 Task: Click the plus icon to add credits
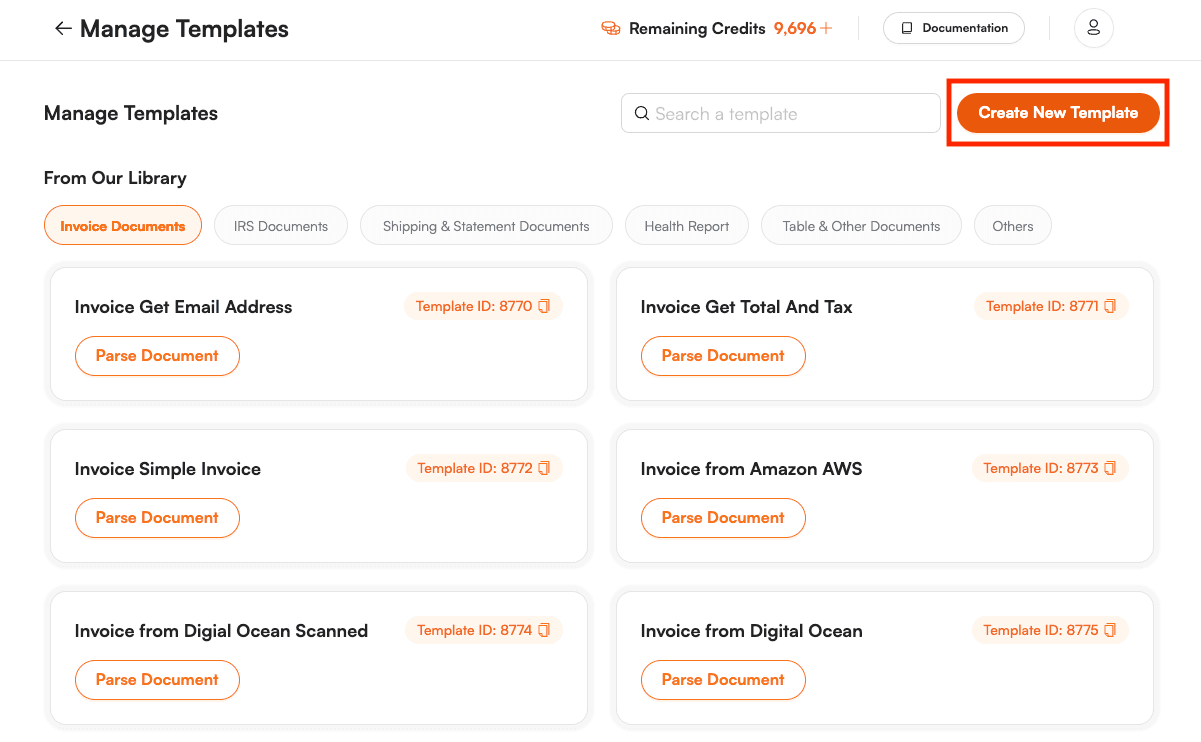tap(826, 29)
